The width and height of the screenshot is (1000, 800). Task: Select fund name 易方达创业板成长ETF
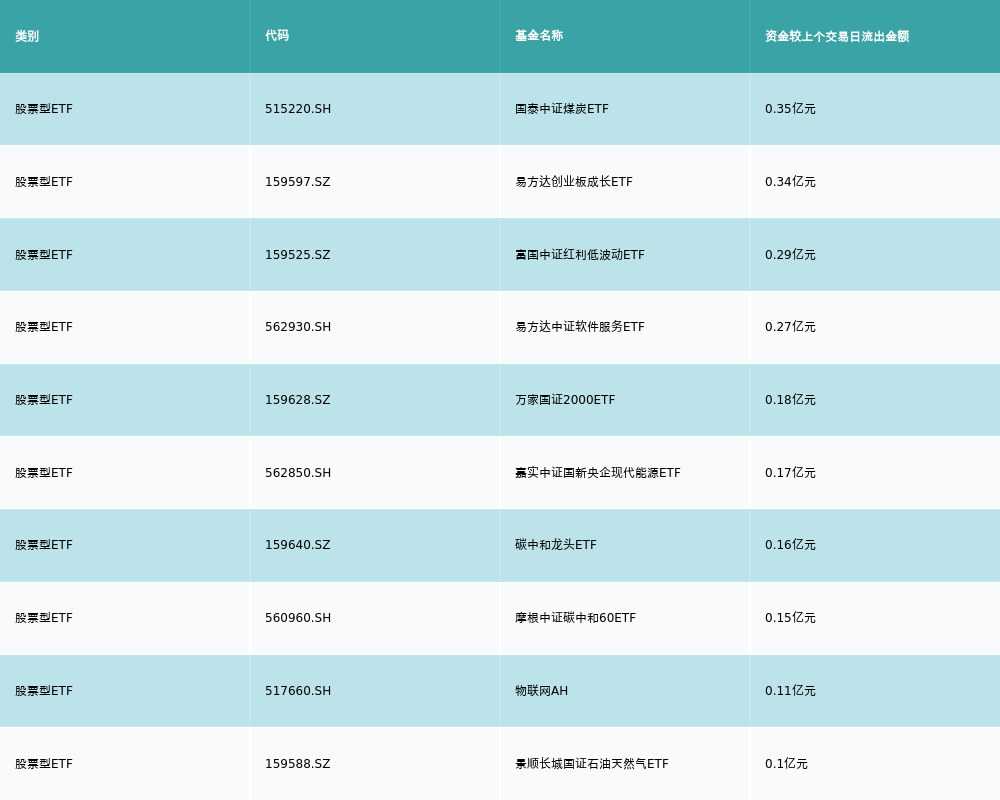point(574,182)
